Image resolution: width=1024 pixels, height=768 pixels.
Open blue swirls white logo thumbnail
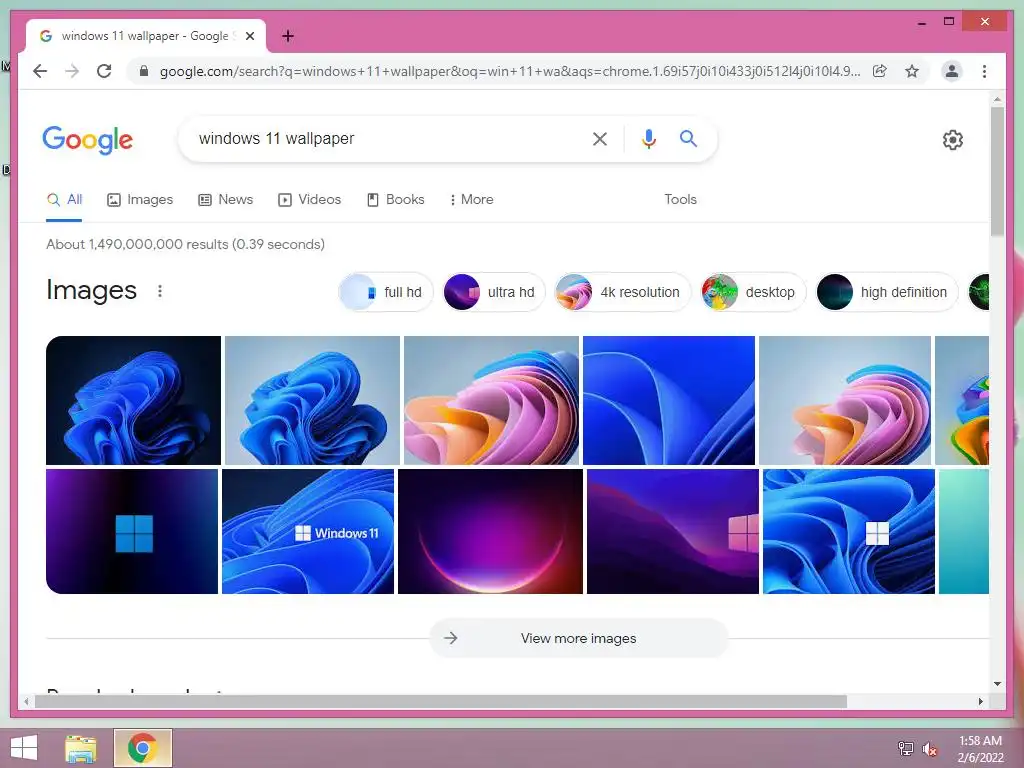coord(849,532)
